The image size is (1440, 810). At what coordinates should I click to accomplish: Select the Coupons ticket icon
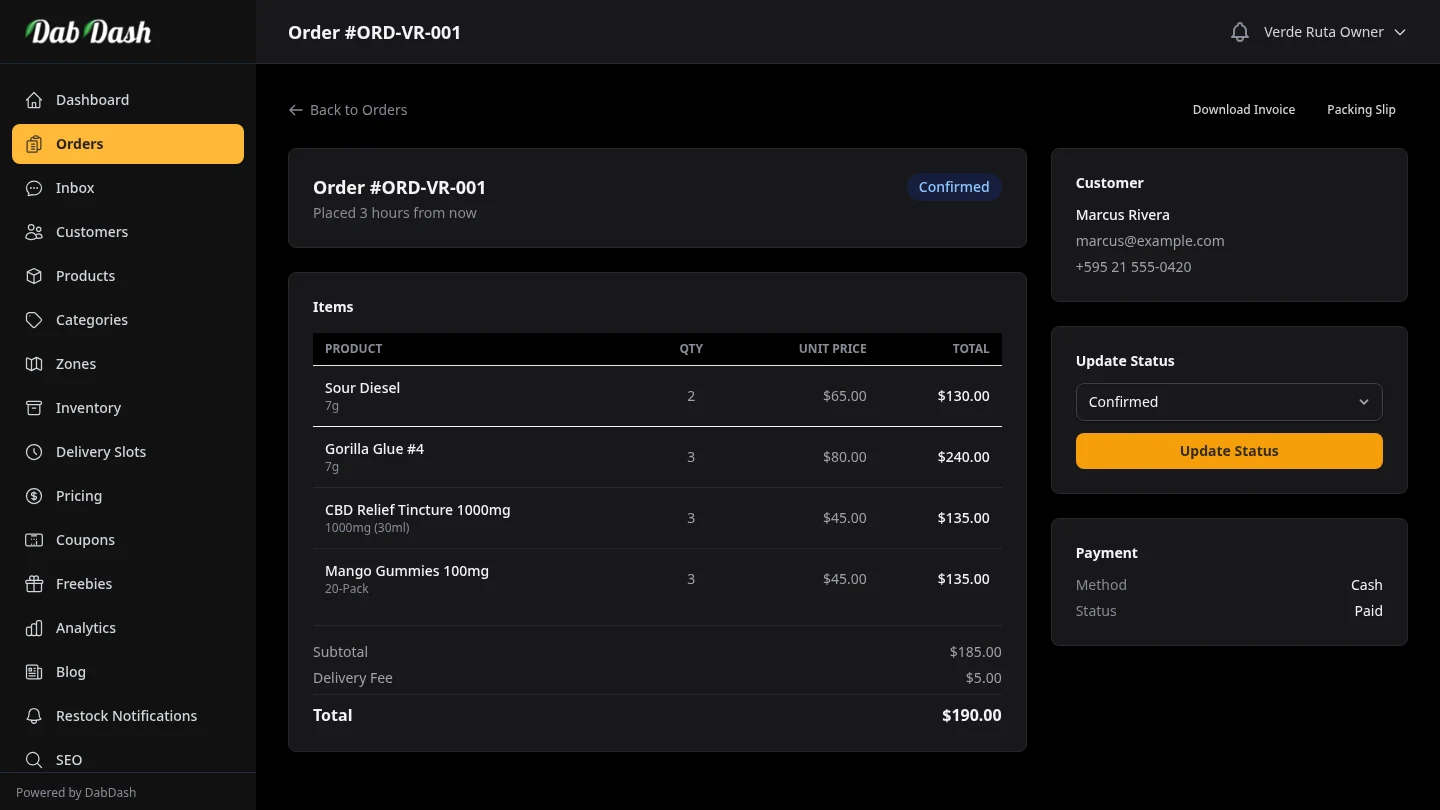coord(34,540)
